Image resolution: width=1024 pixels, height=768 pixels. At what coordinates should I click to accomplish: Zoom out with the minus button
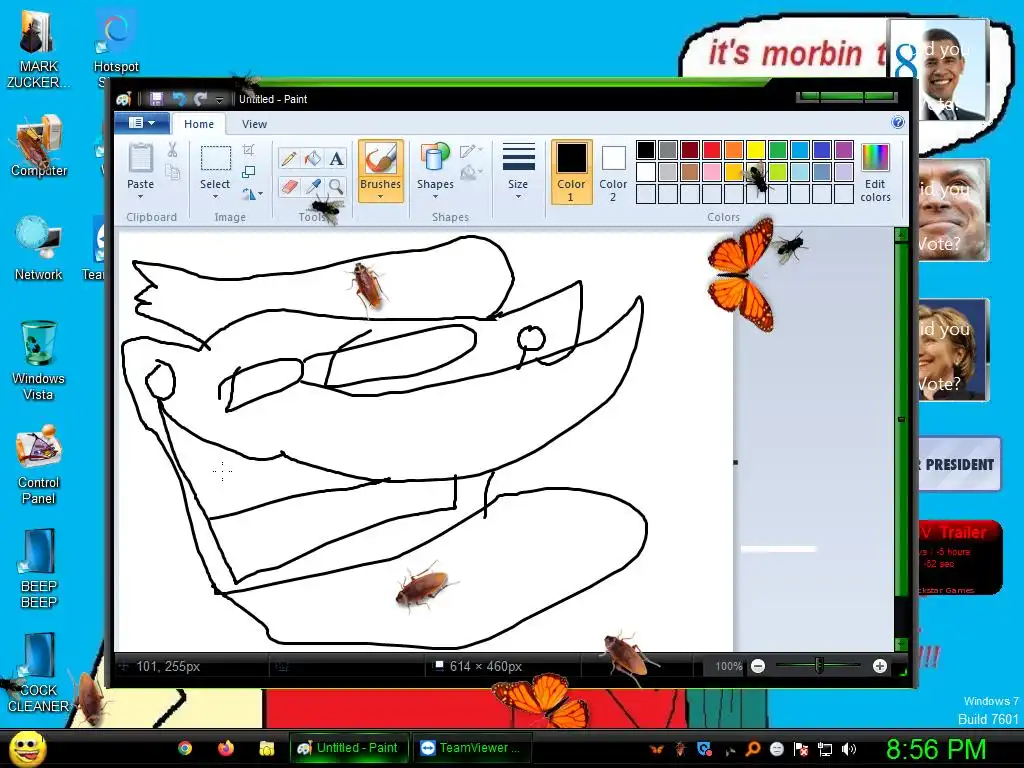click(x=758, y=666)
